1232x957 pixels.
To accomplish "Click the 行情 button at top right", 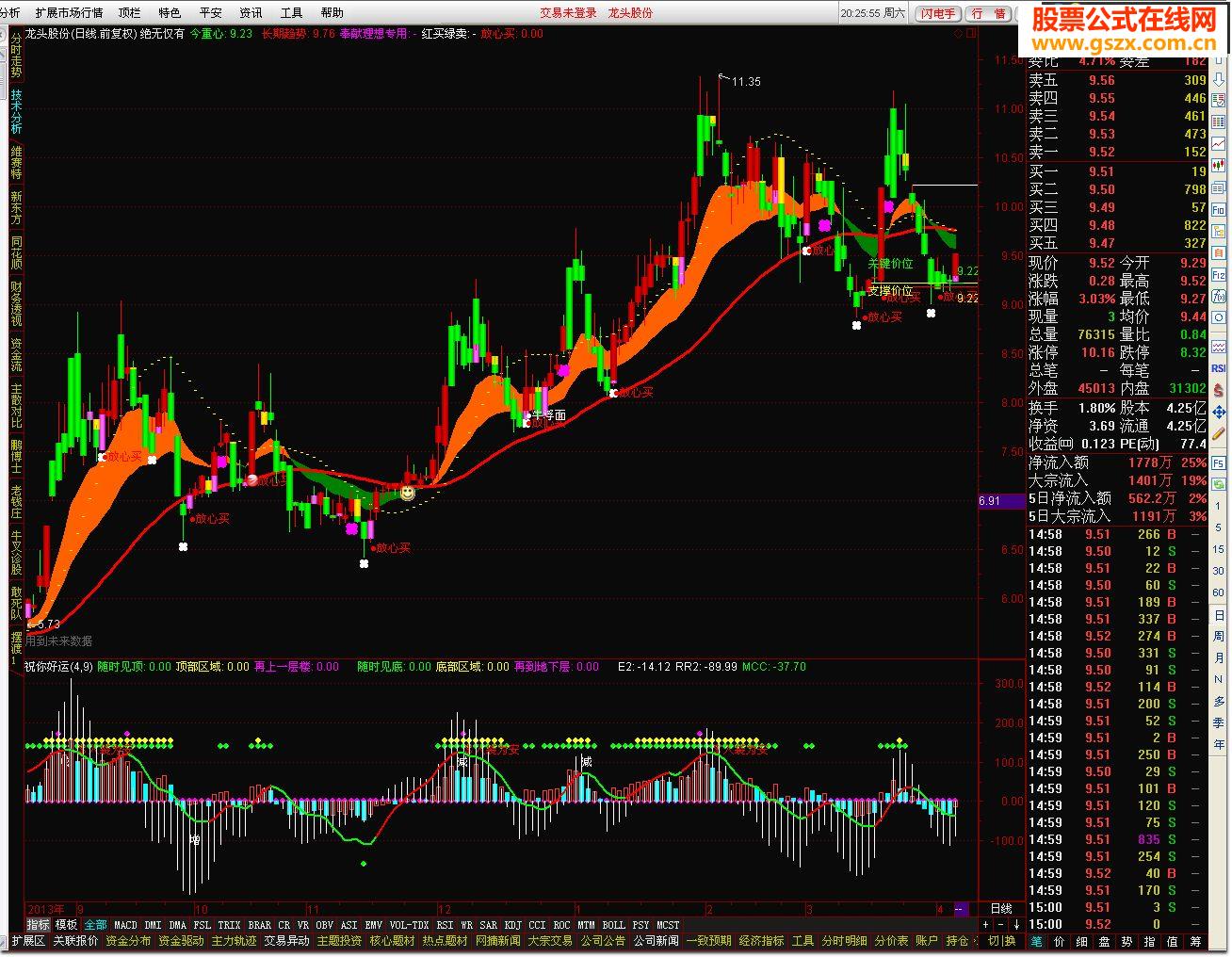I will (x=988, y=13).
